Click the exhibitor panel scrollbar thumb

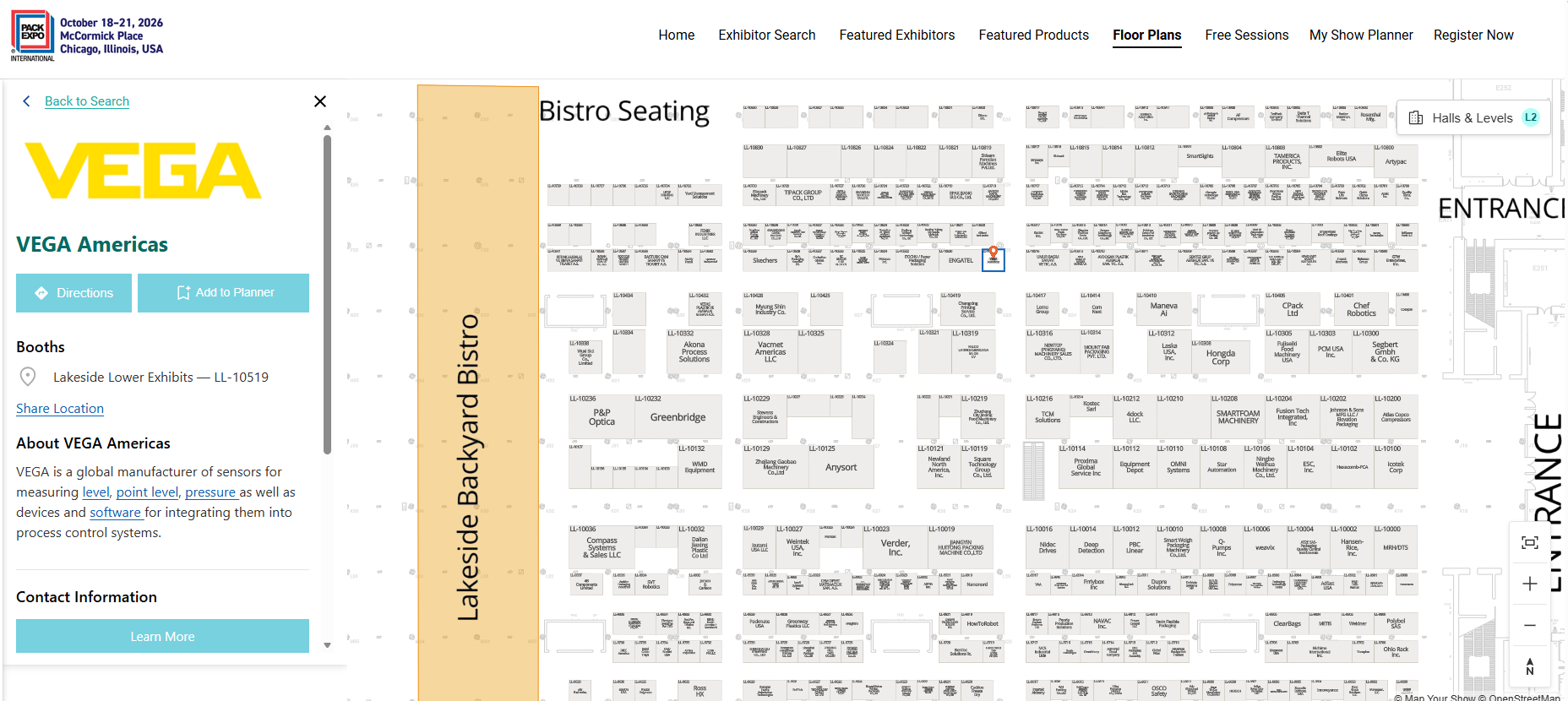click(x=328, y=295)
